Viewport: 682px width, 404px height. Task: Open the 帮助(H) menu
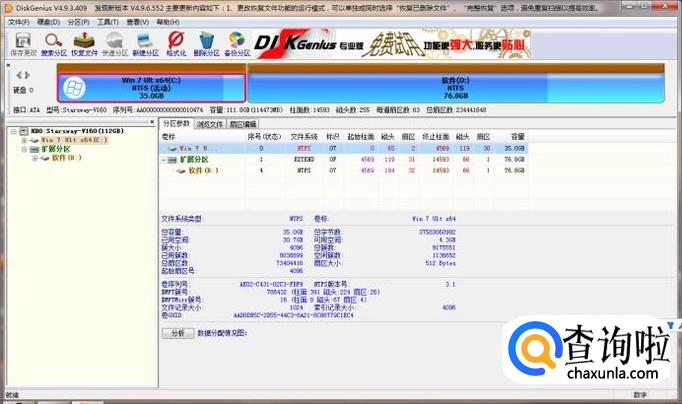coord(168,22)
